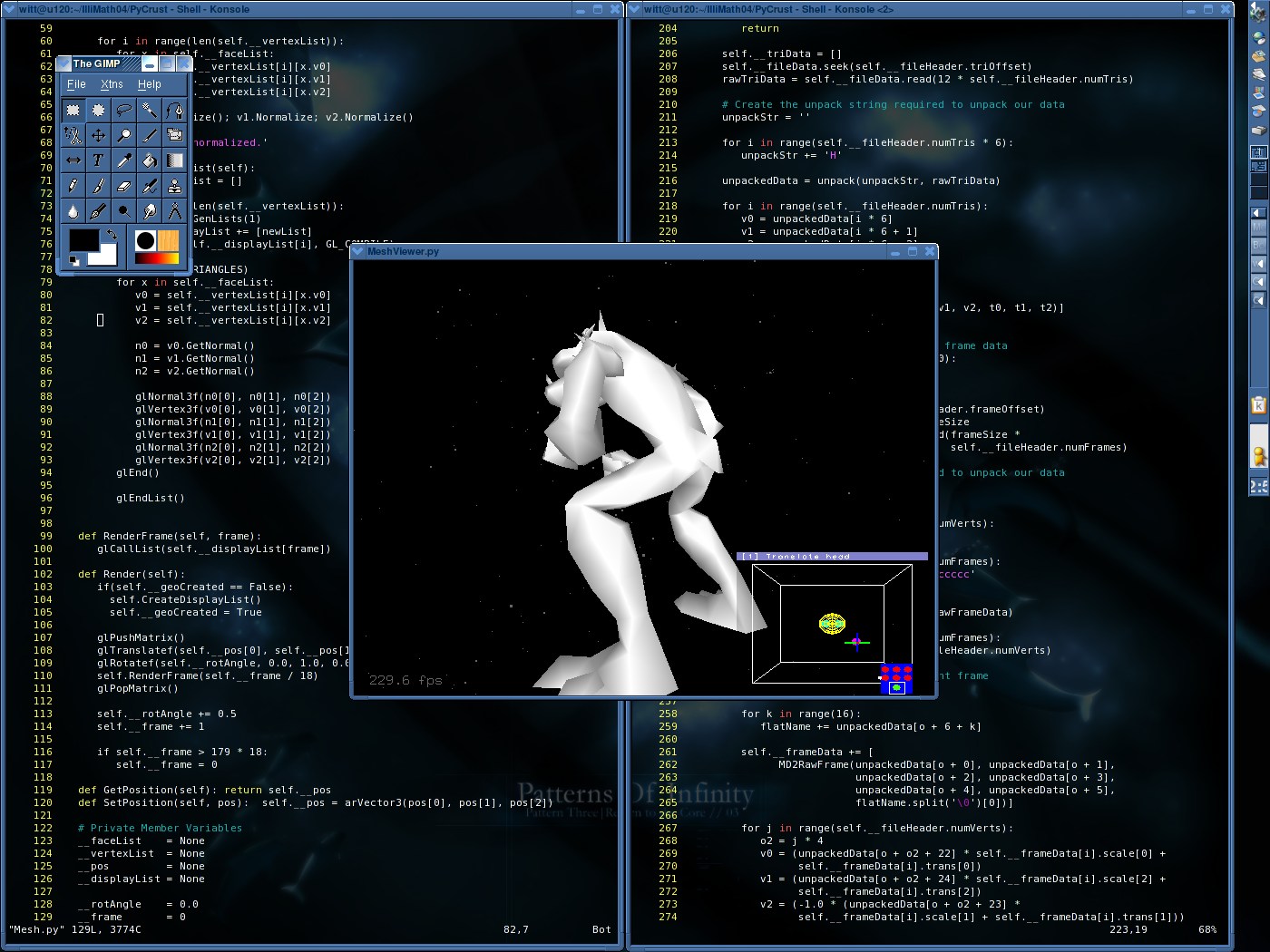Open the MeshViewer.py window menu

[359, 251]
